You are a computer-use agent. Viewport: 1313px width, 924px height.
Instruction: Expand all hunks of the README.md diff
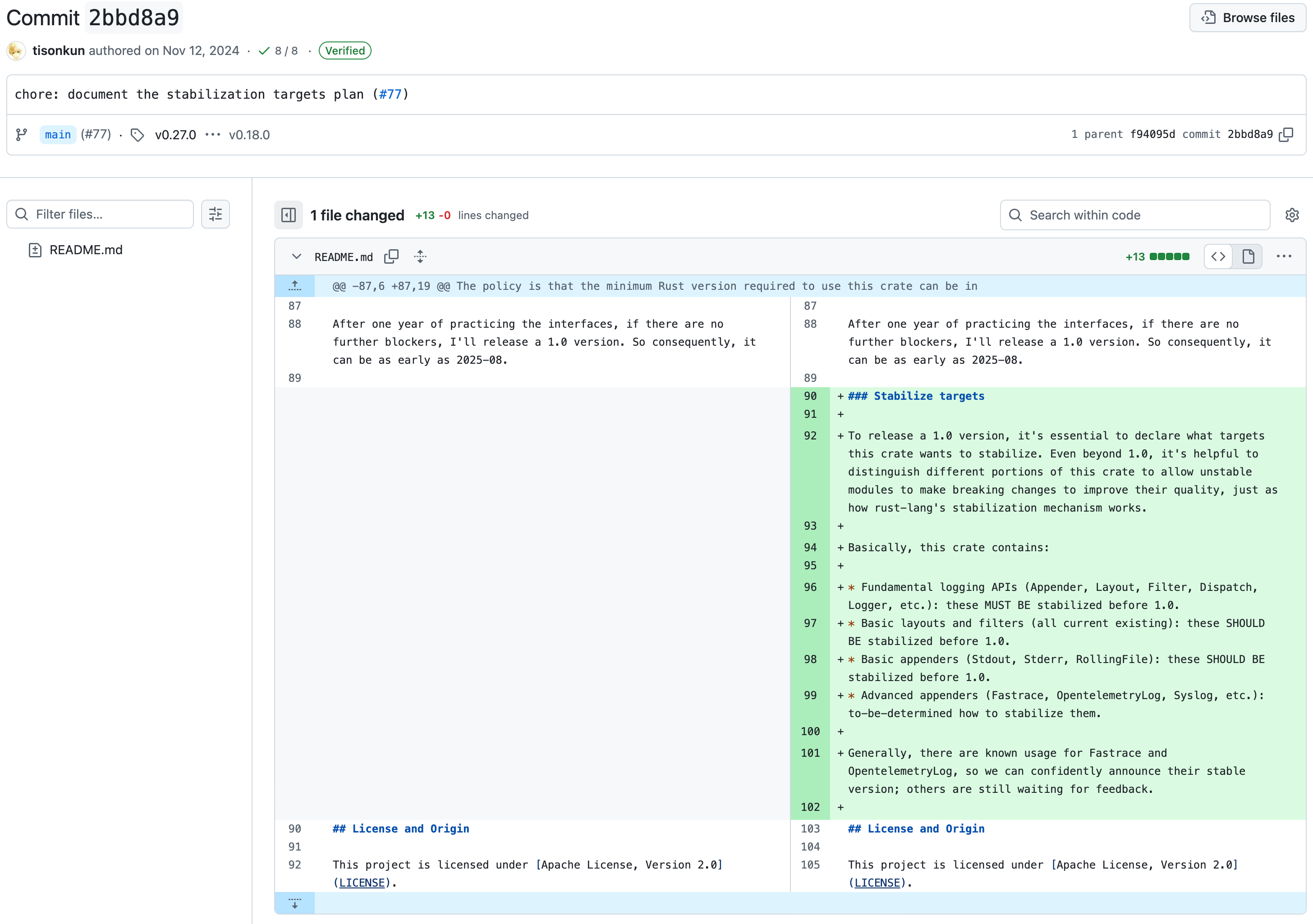(x=420, y=257)
